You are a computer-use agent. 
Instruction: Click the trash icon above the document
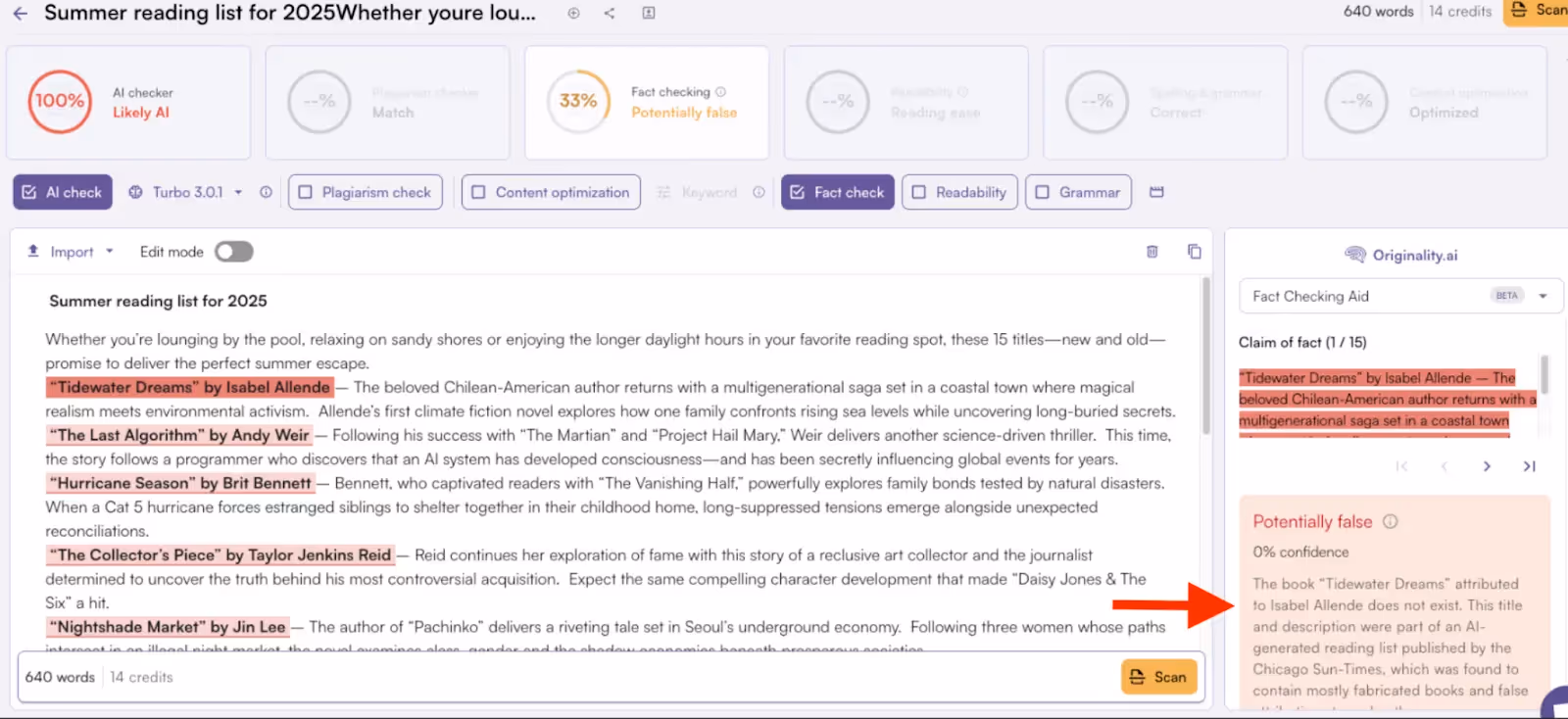pos(1152,252)
